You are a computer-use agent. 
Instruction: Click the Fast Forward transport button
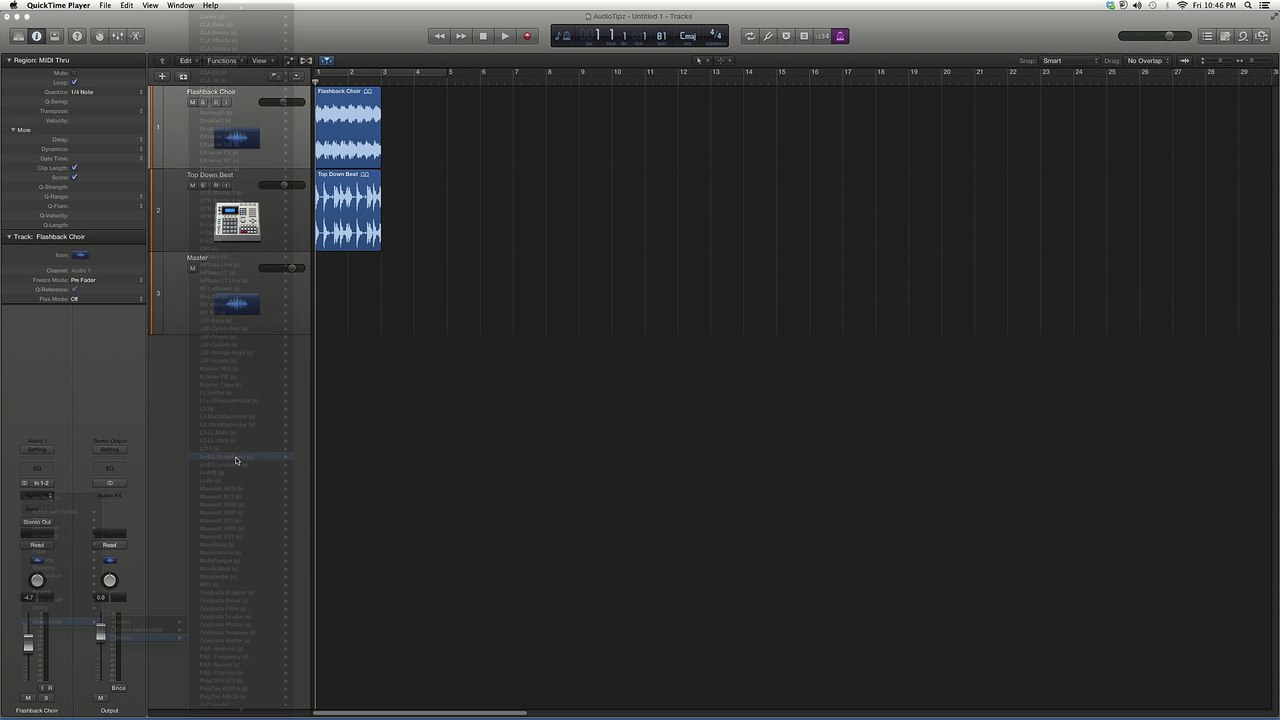click(x=461, y=36)
